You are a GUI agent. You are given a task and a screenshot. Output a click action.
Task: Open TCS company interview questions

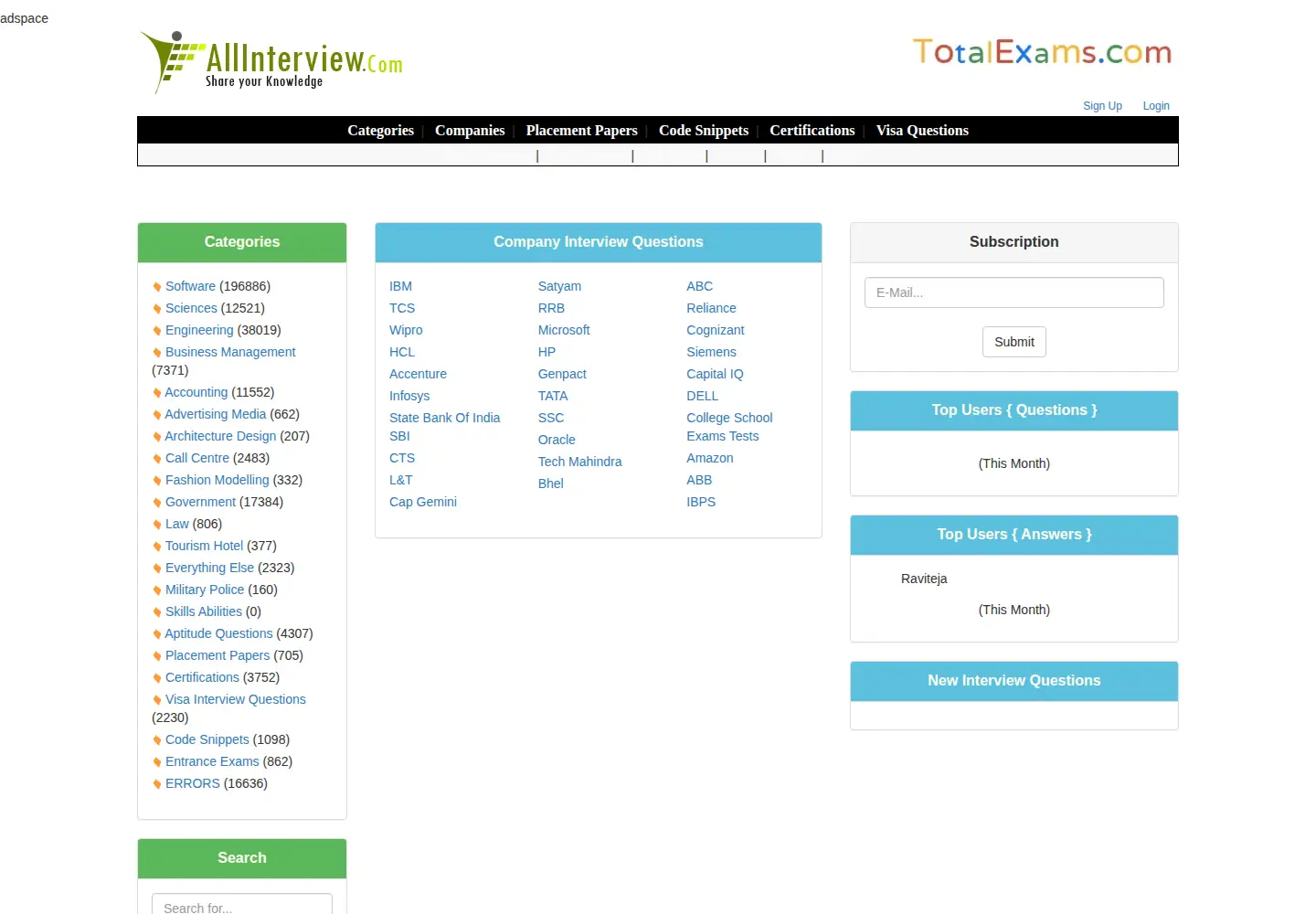(x=402, y=308)
